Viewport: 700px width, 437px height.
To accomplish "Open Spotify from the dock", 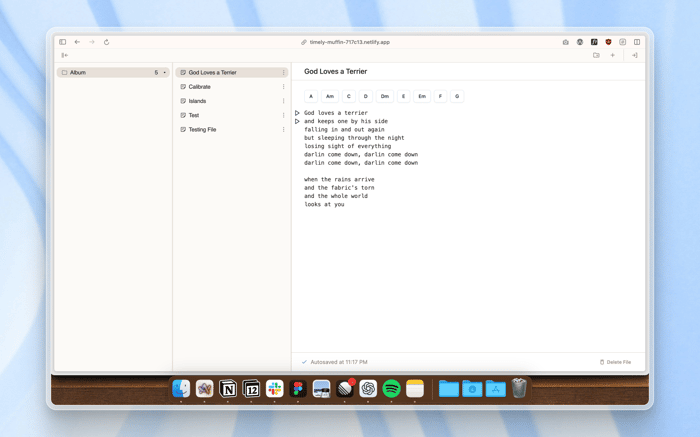I will (x=392, y=389).
